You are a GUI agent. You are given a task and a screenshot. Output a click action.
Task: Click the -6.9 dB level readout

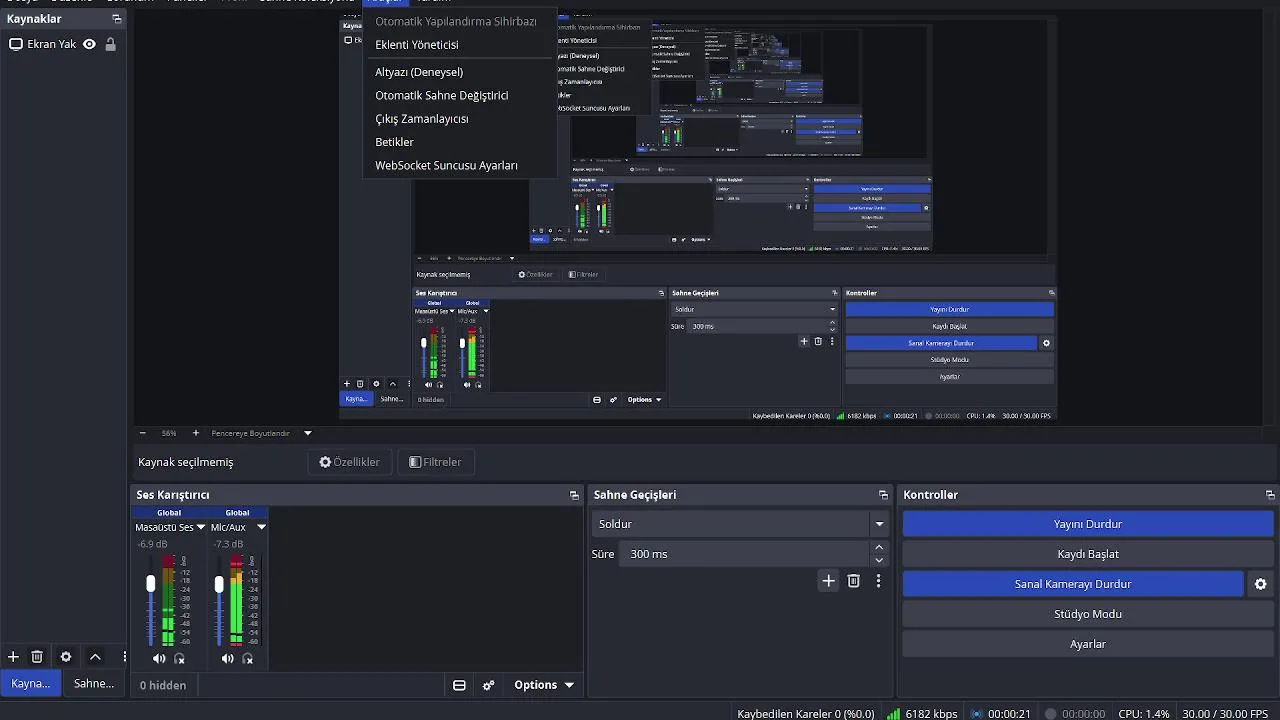coord(152,544)
